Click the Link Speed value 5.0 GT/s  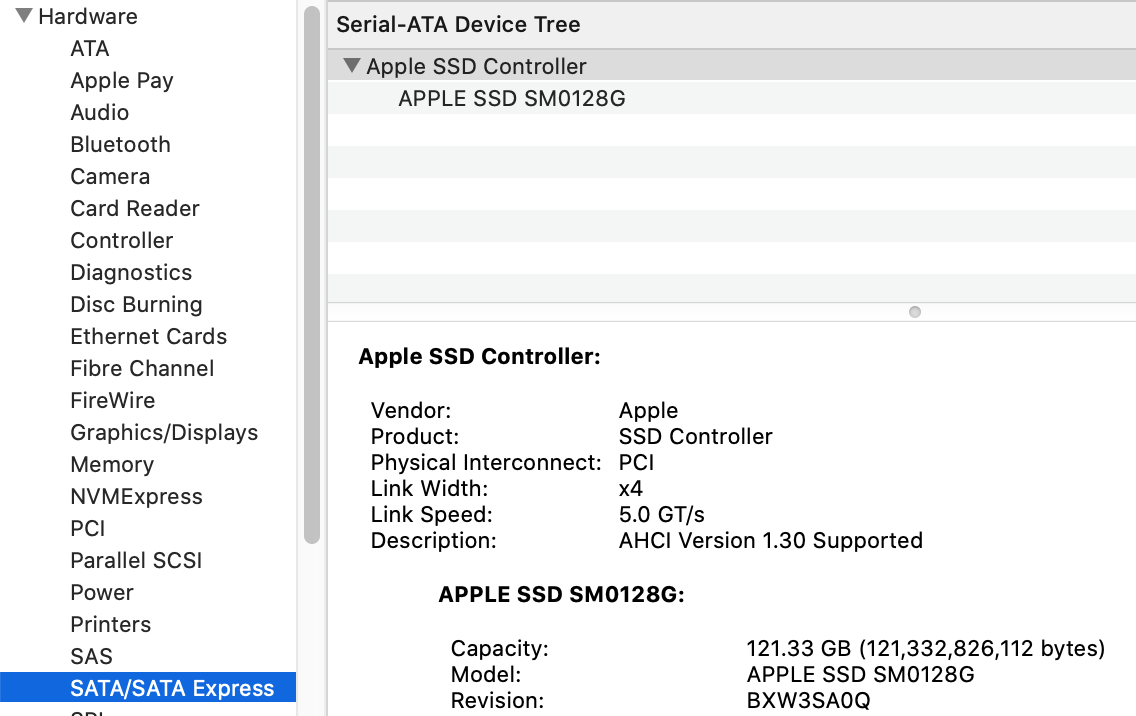tap(661, 515)
